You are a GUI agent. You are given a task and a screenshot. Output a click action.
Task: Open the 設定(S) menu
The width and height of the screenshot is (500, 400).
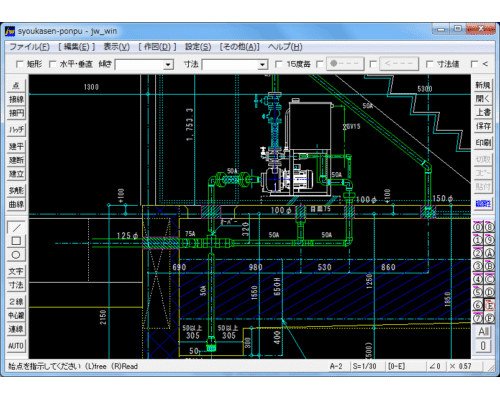pyautogui.click(x=198, y=47)
